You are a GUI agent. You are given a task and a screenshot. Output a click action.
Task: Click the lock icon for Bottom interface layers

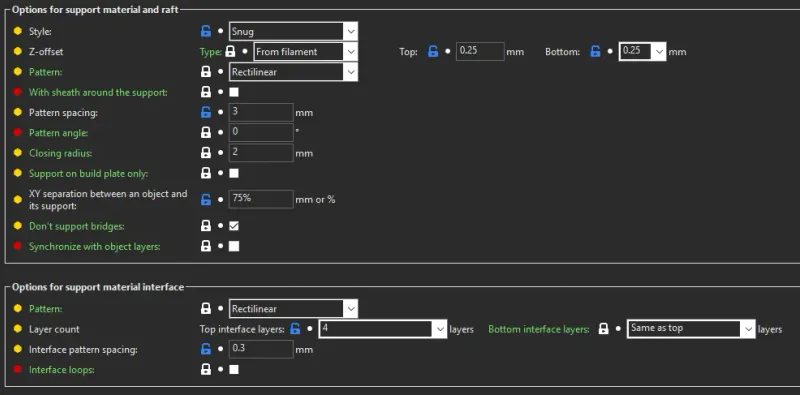[604, 329]
